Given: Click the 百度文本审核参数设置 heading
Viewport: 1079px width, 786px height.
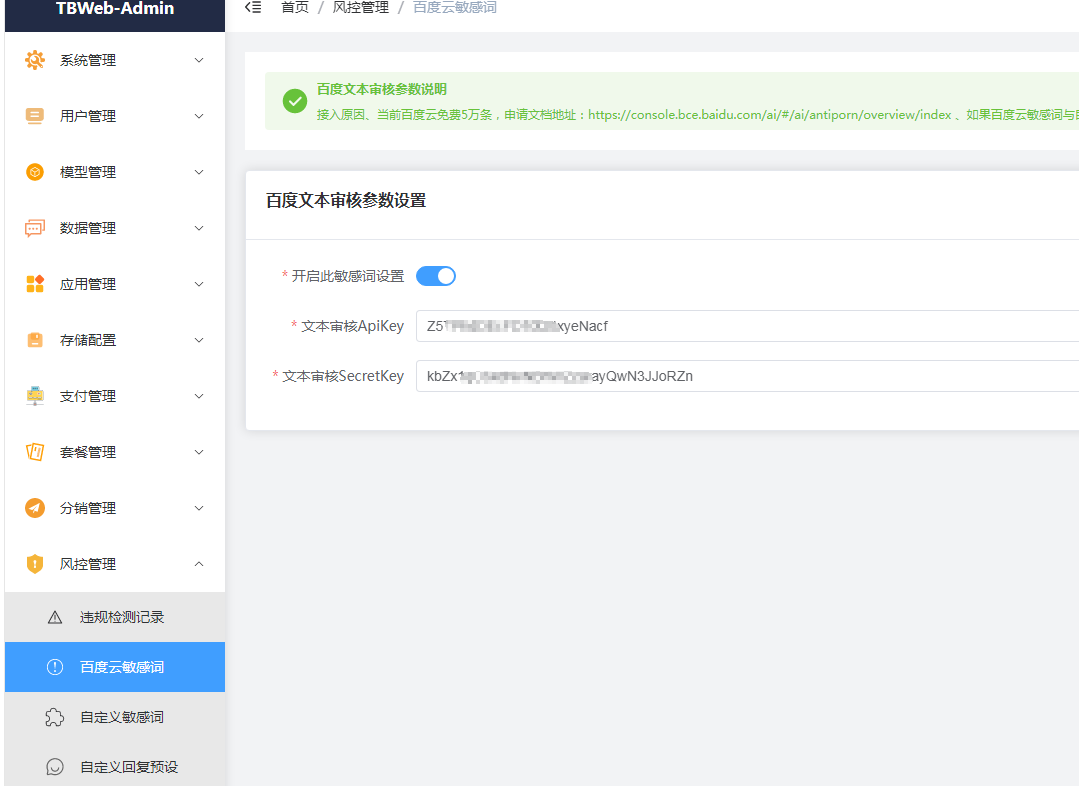Looking at the screenshot, I should click(346, 200).
